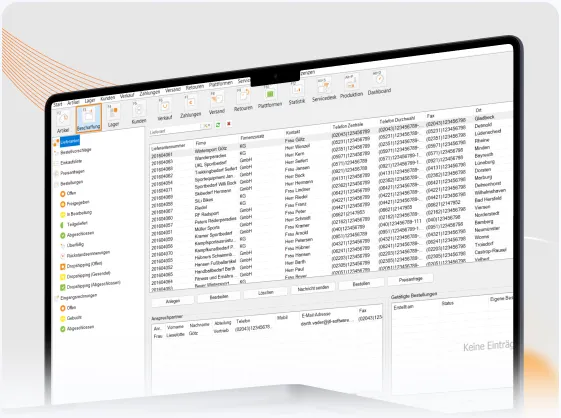Select the Bestellungen tree node
The width and height of the screenshot is (561, 418).
[x=72, y=183]
